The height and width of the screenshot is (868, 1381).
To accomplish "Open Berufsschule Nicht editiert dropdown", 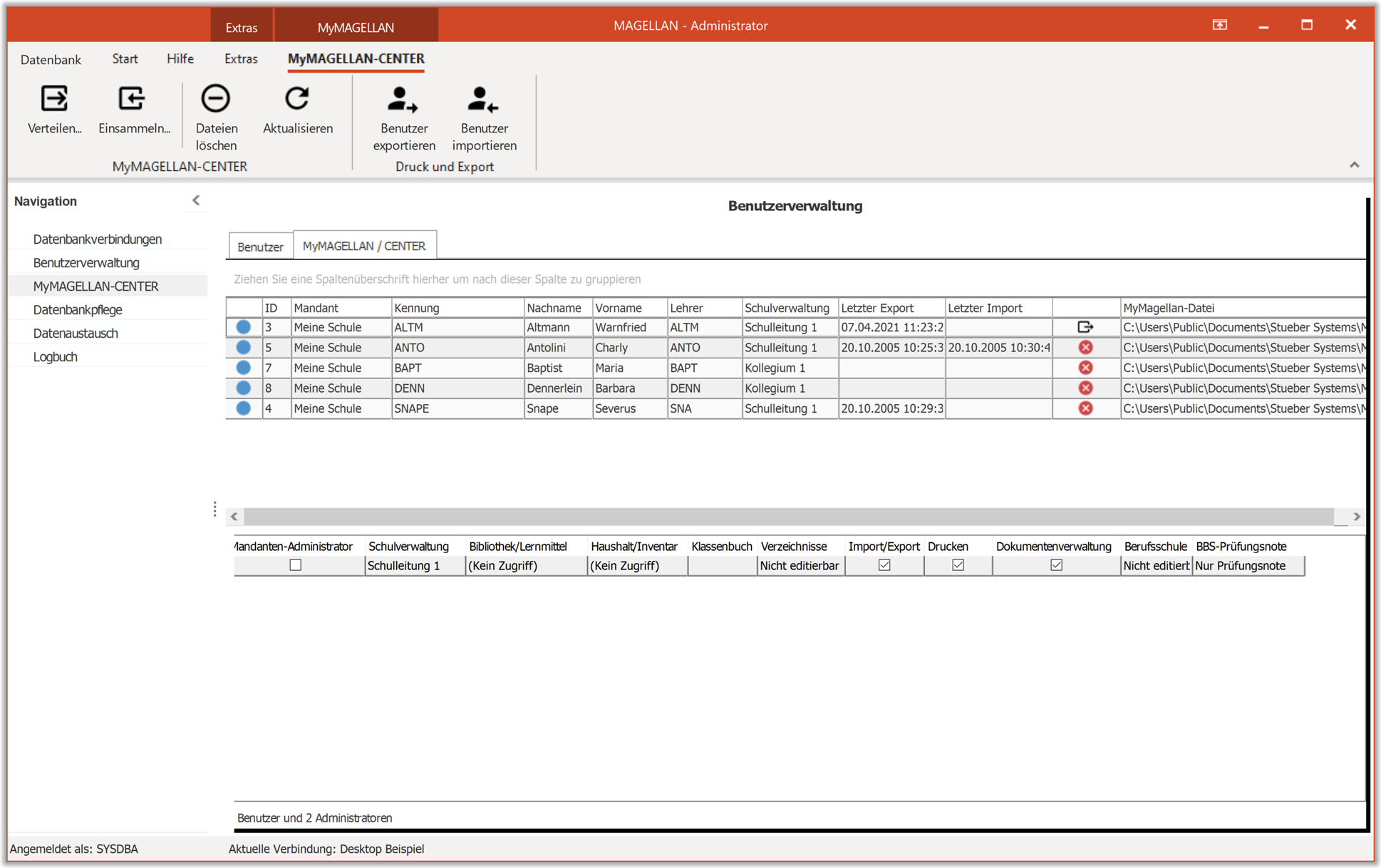I will [x=1156, y=566].
